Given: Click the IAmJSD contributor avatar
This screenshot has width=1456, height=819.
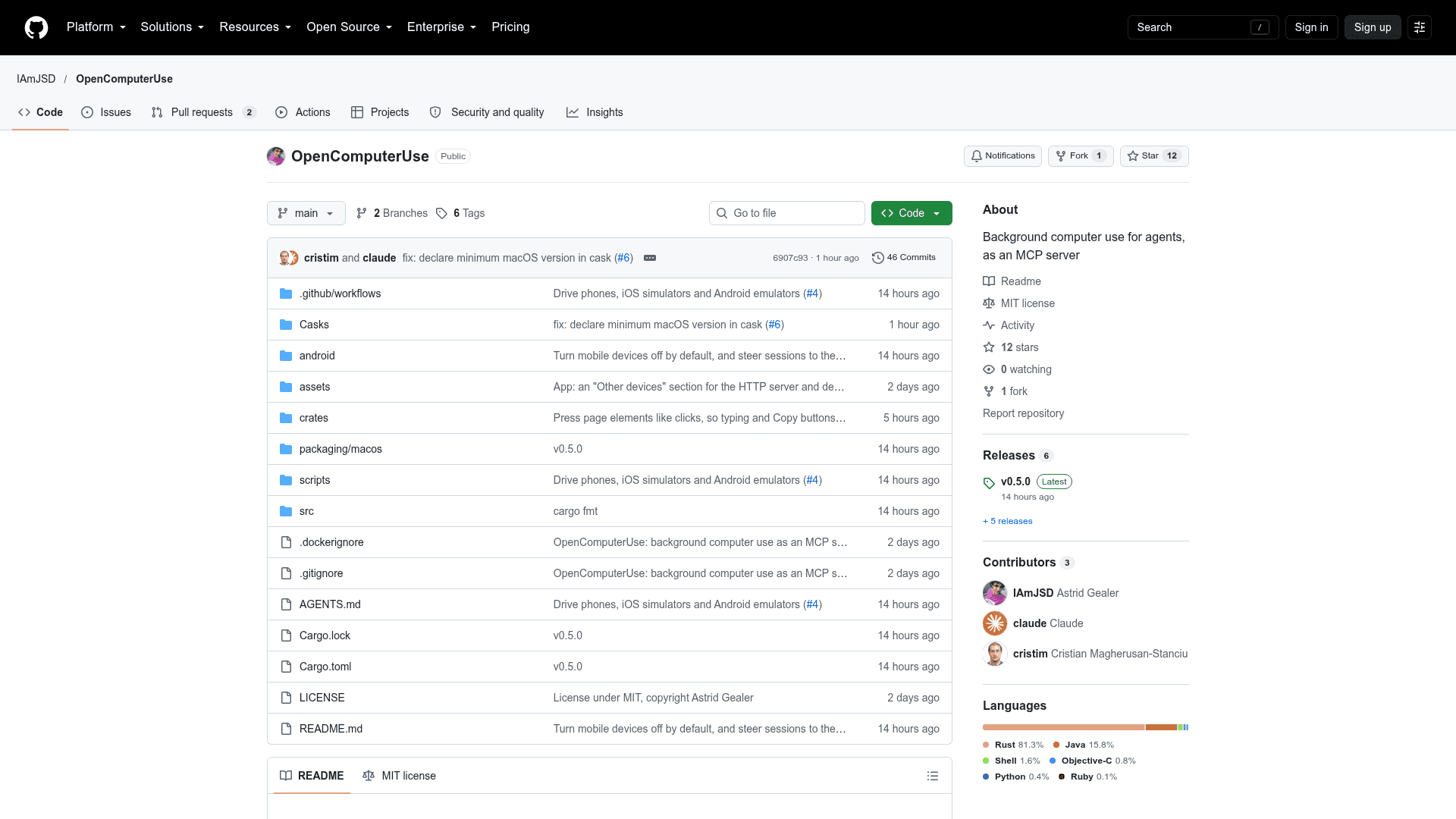Looking at the screenshot, I should click(x=995, y=593).
